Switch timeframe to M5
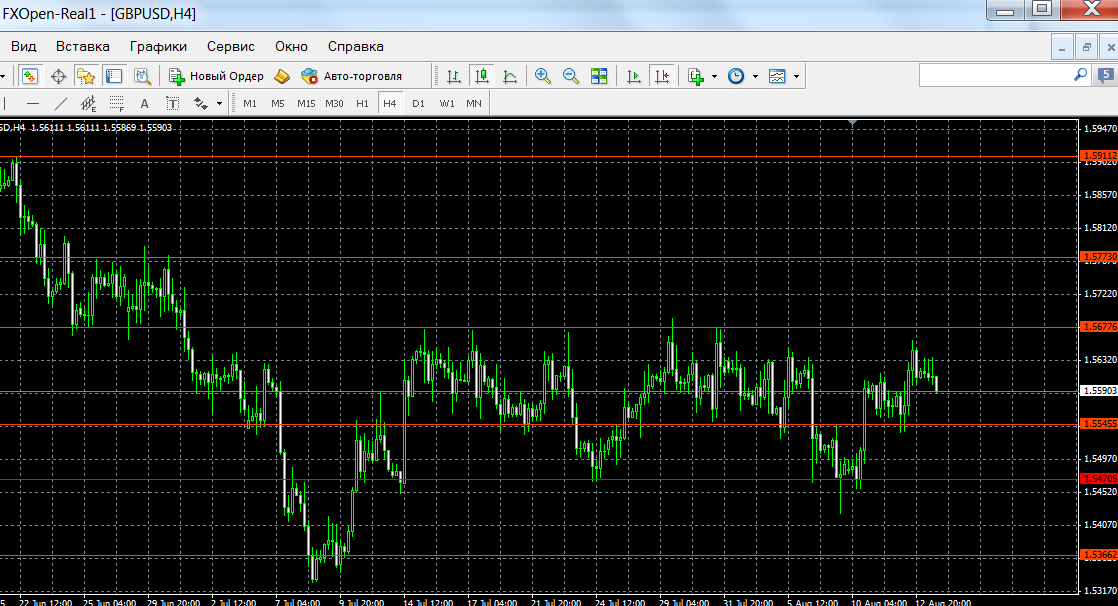 pos(277,103)
